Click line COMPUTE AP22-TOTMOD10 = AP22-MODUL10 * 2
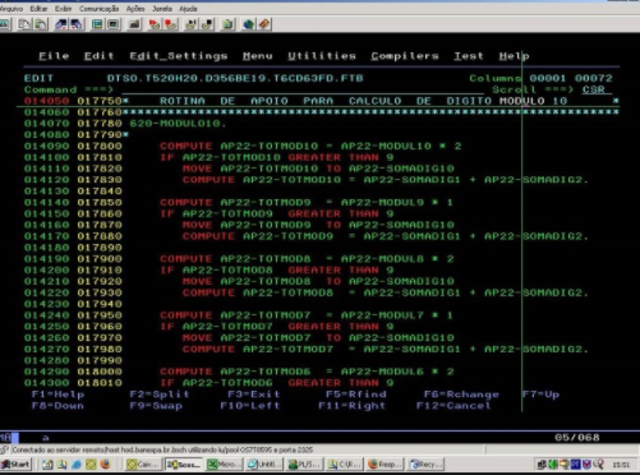This screenshot has height=475, width=640. tap(310, 146)
